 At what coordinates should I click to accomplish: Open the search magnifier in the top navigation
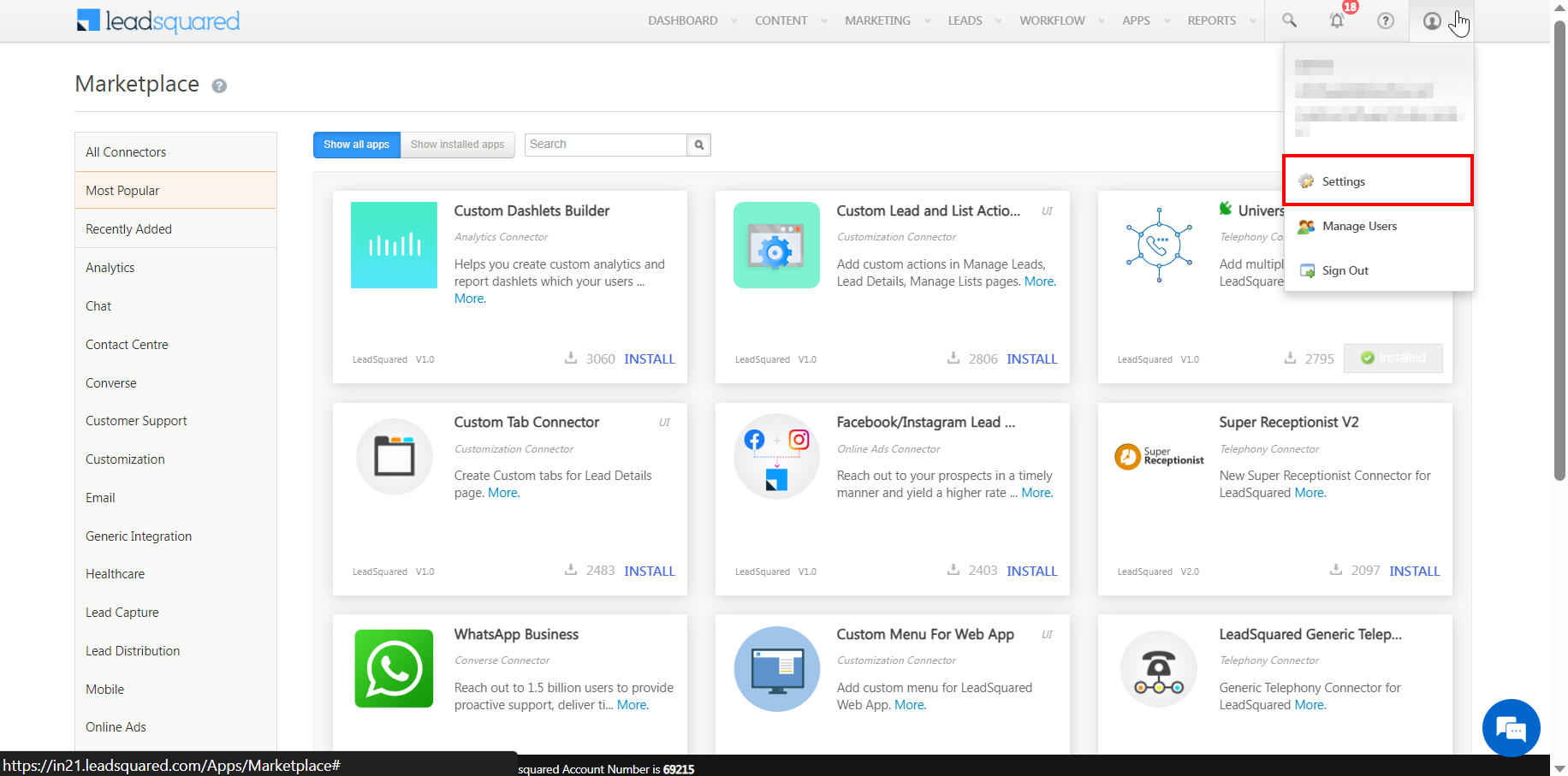click(1289, 21)
